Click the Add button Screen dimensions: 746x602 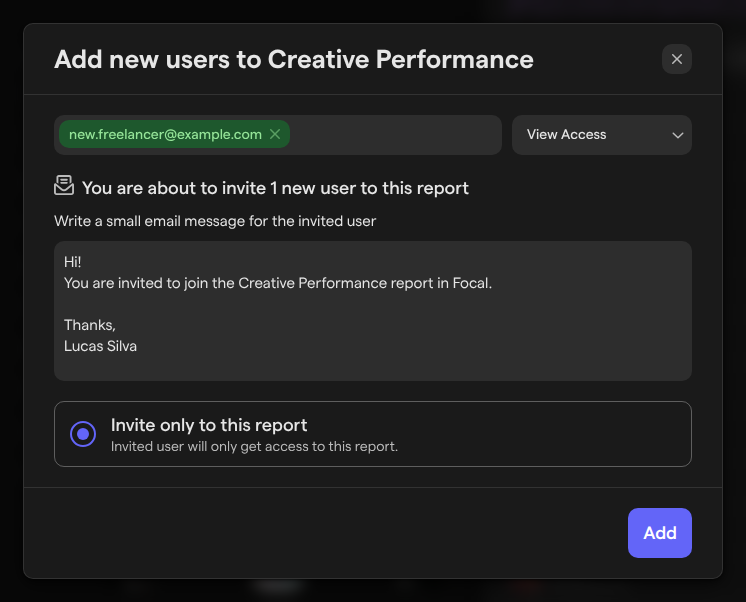click(659, 533)
